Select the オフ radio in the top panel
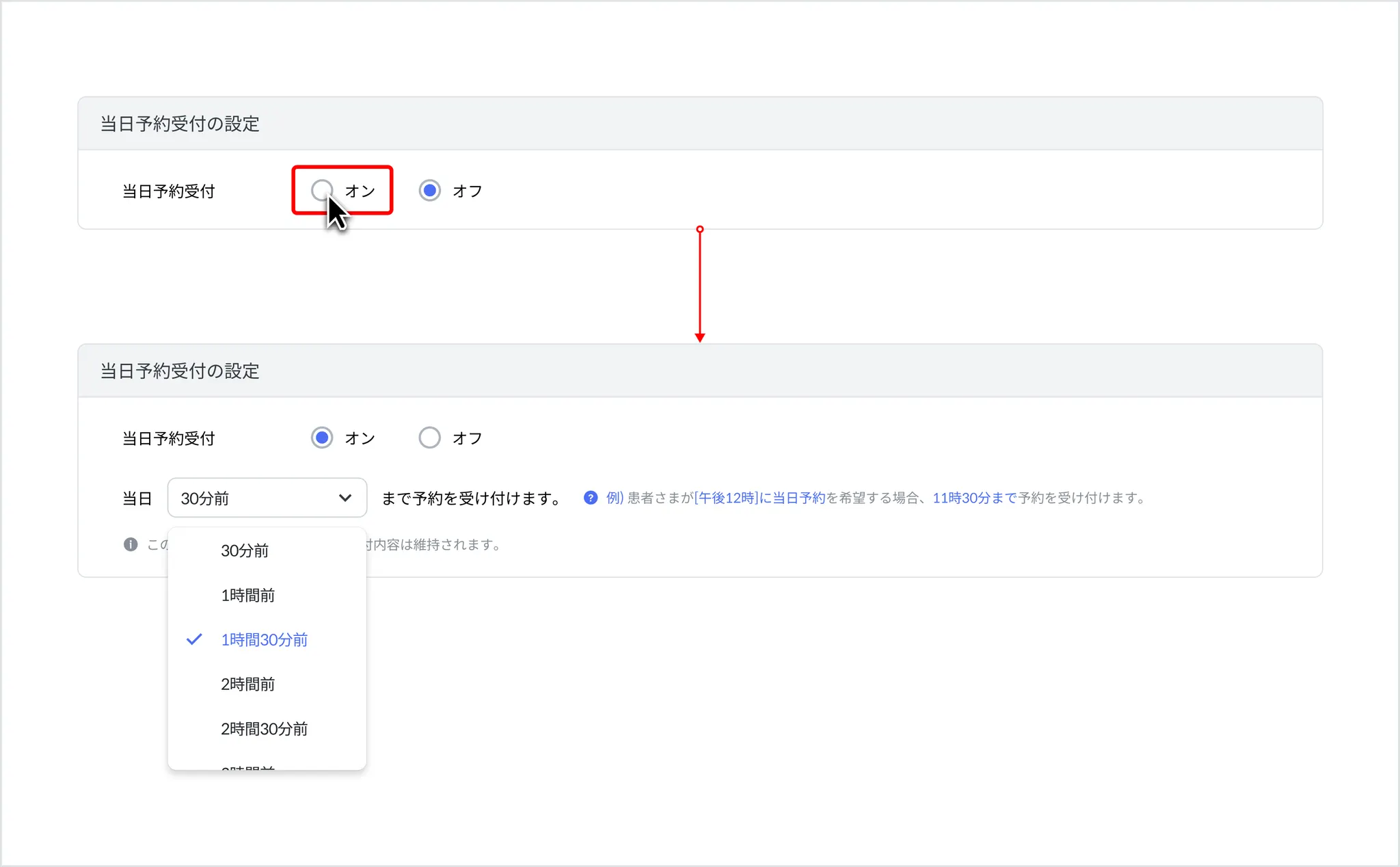The image size is (1400, 867). [x=429, y=190]
